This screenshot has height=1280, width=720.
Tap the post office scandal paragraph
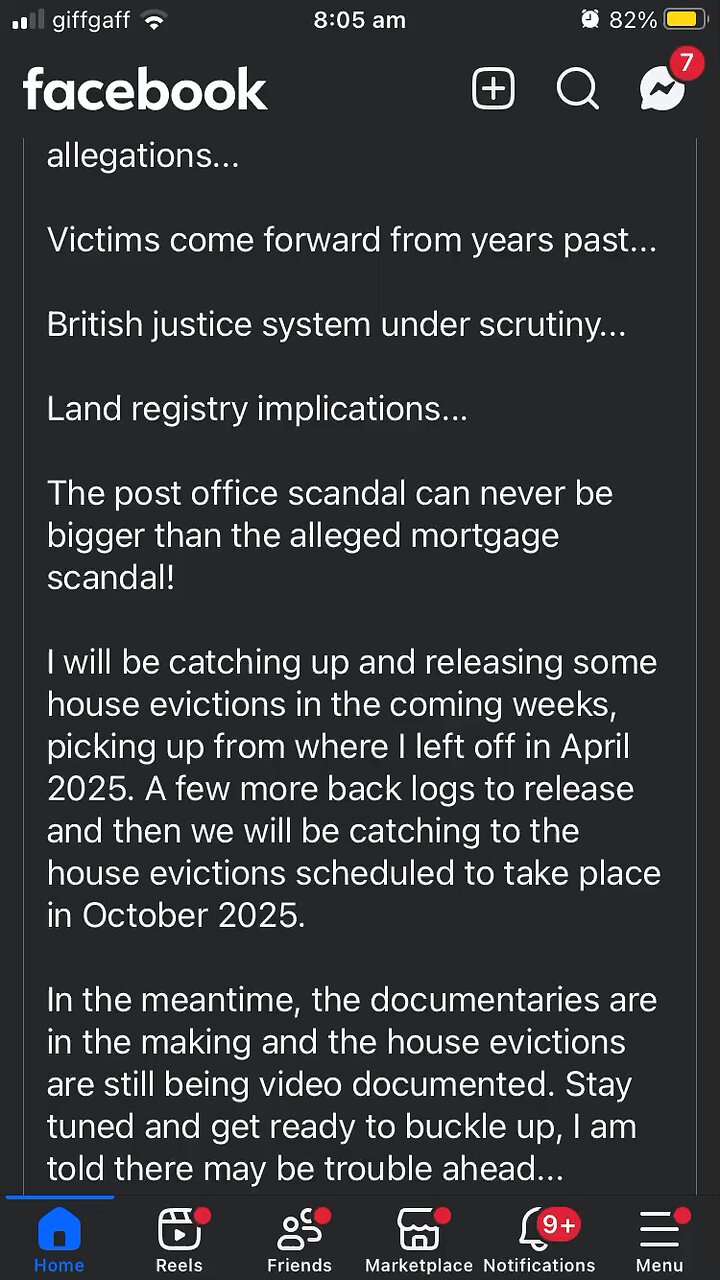click(330, 535)
